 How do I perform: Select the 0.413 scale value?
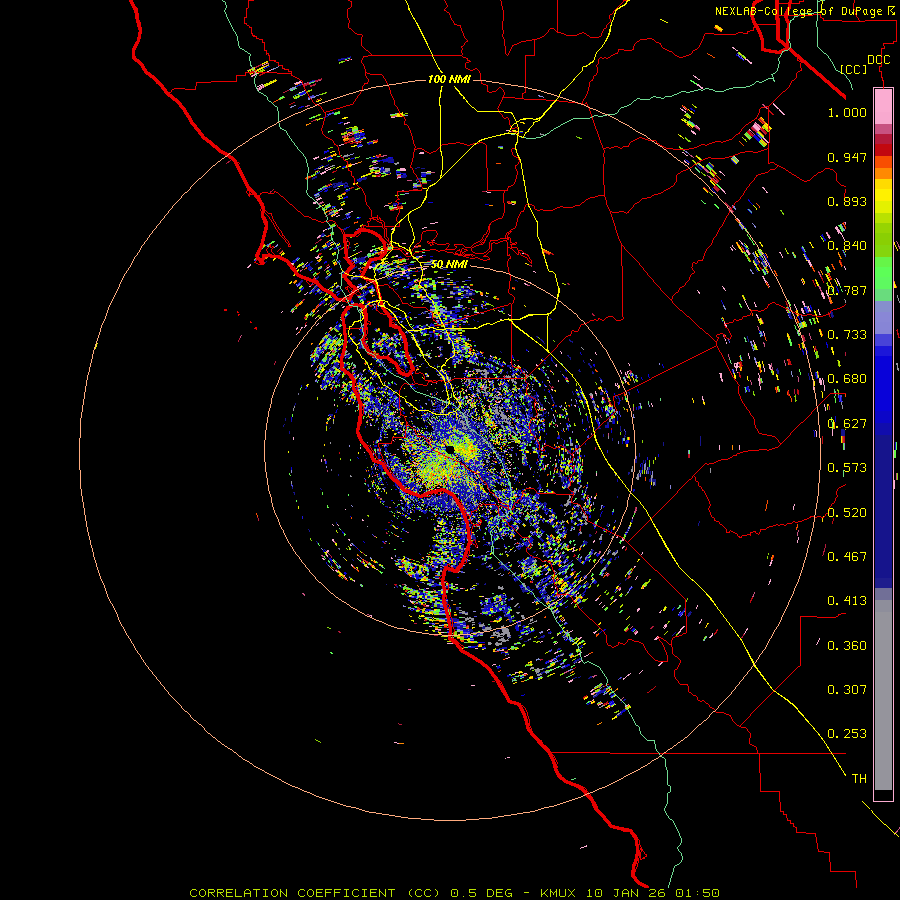click(x=847, y=601)
